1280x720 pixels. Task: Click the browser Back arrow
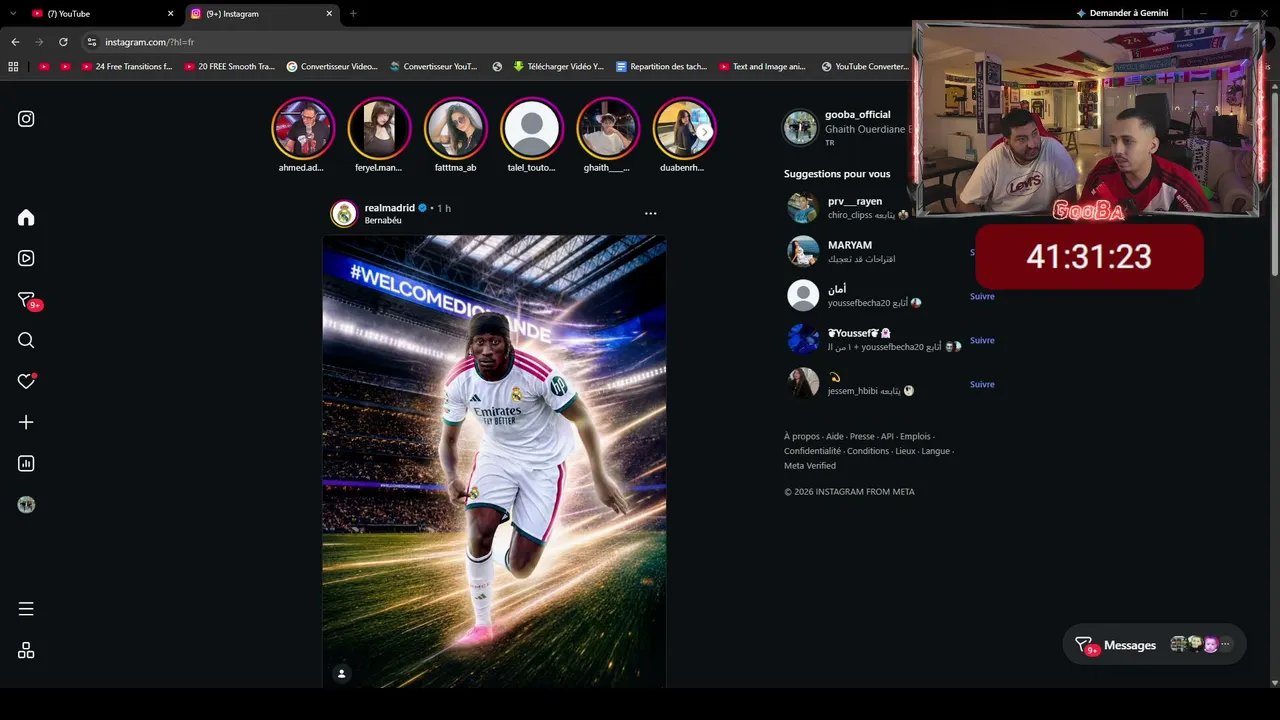pyautogui.click(x=15, y=42)
